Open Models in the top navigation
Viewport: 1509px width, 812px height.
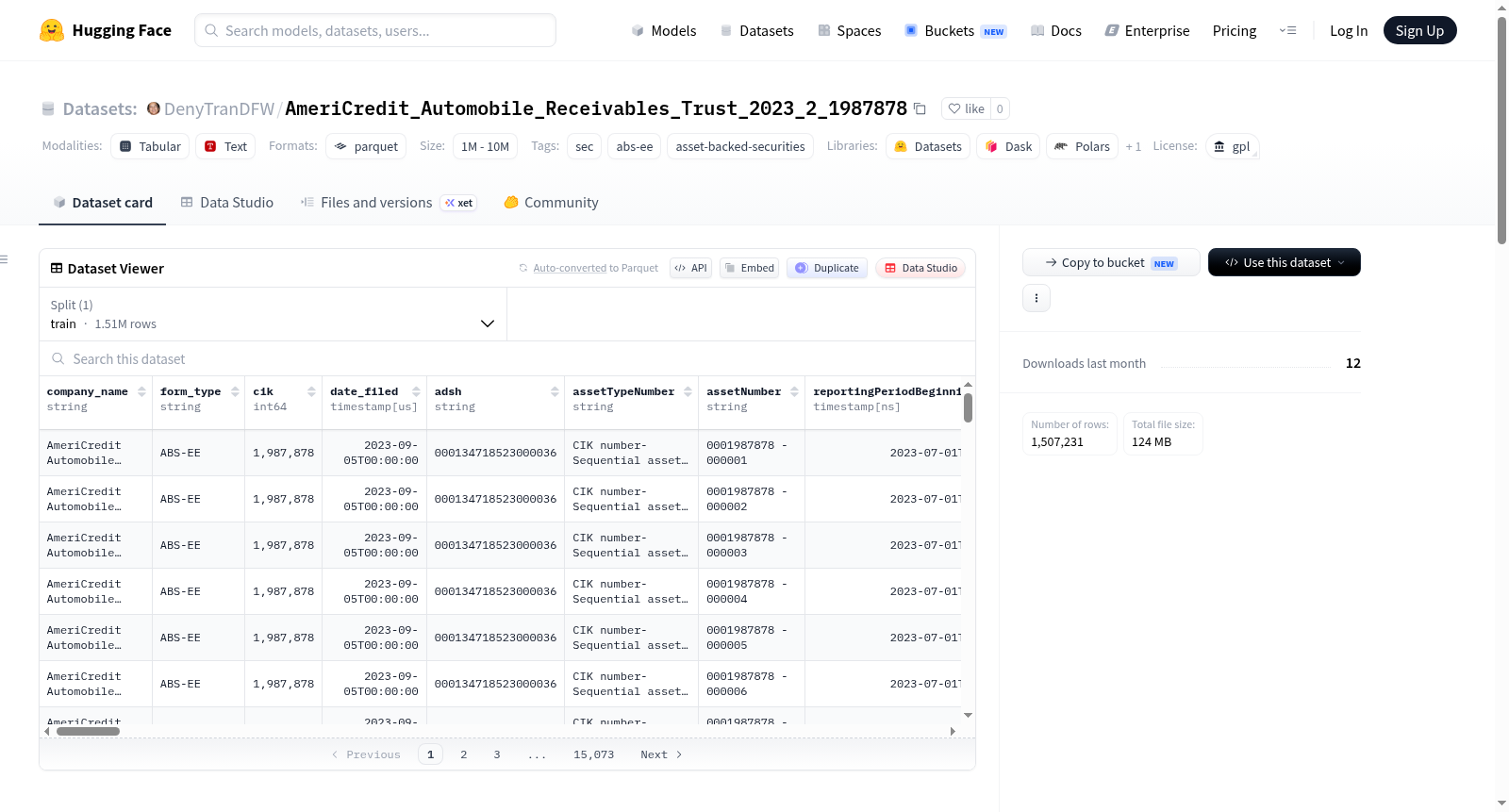pos(664,30)
